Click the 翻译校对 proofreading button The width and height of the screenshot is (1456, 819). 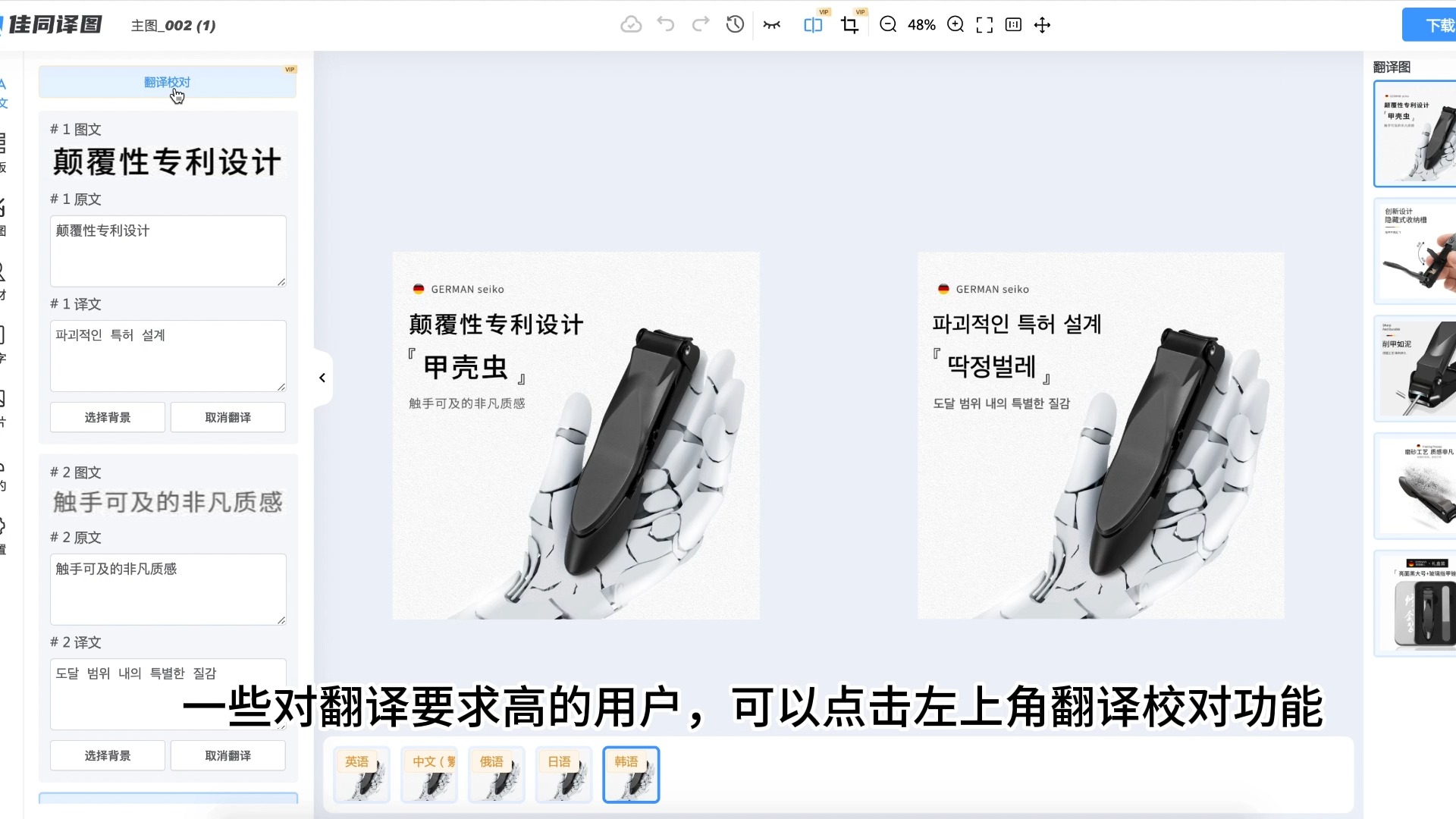click(x=167, y=82)
